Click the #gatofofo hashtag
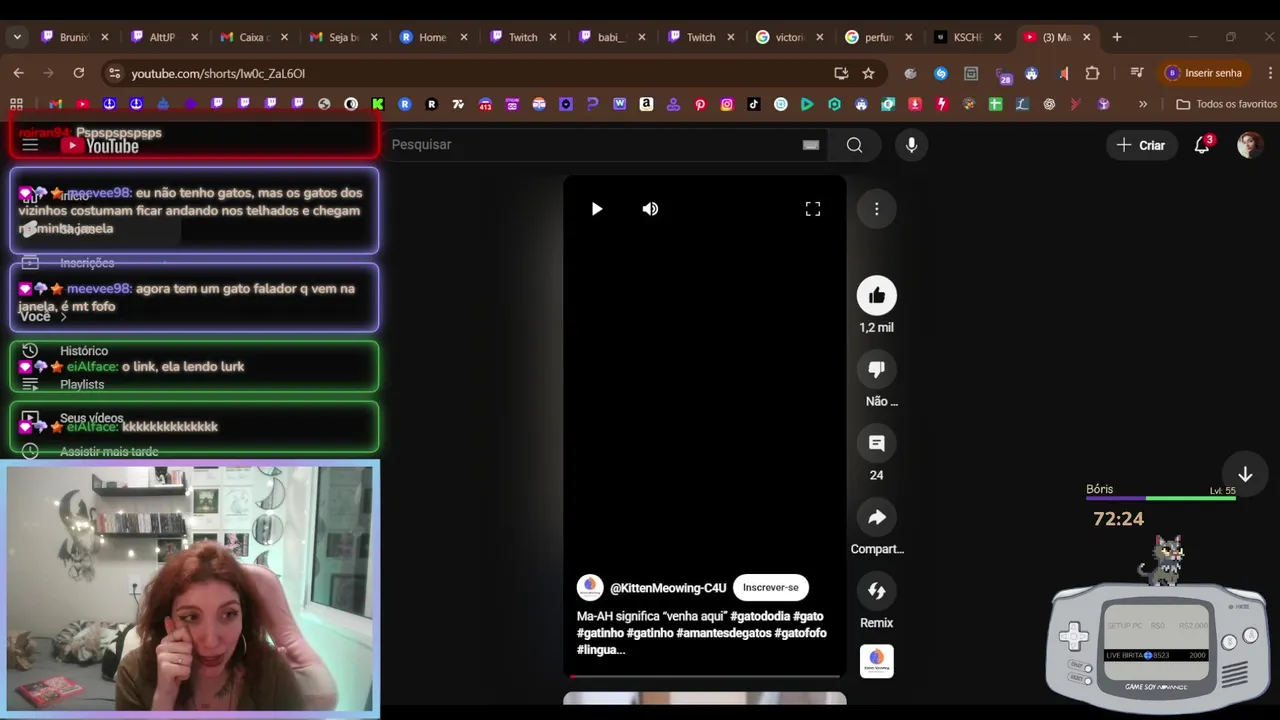Viewport: 1280px width, 720px height. pyautogui.click(x=801, y=633)
